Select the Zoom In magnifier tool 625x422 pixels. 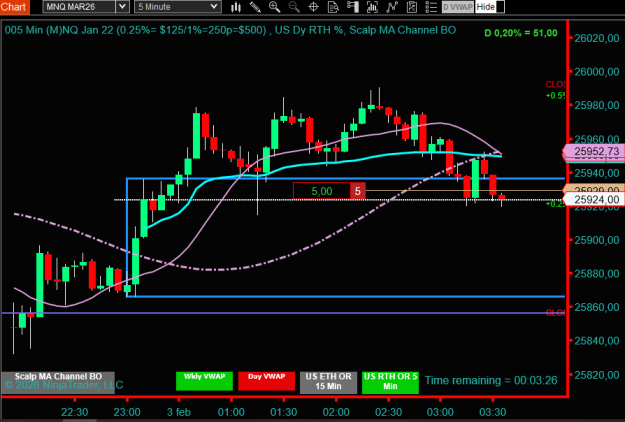pos(275,7)
